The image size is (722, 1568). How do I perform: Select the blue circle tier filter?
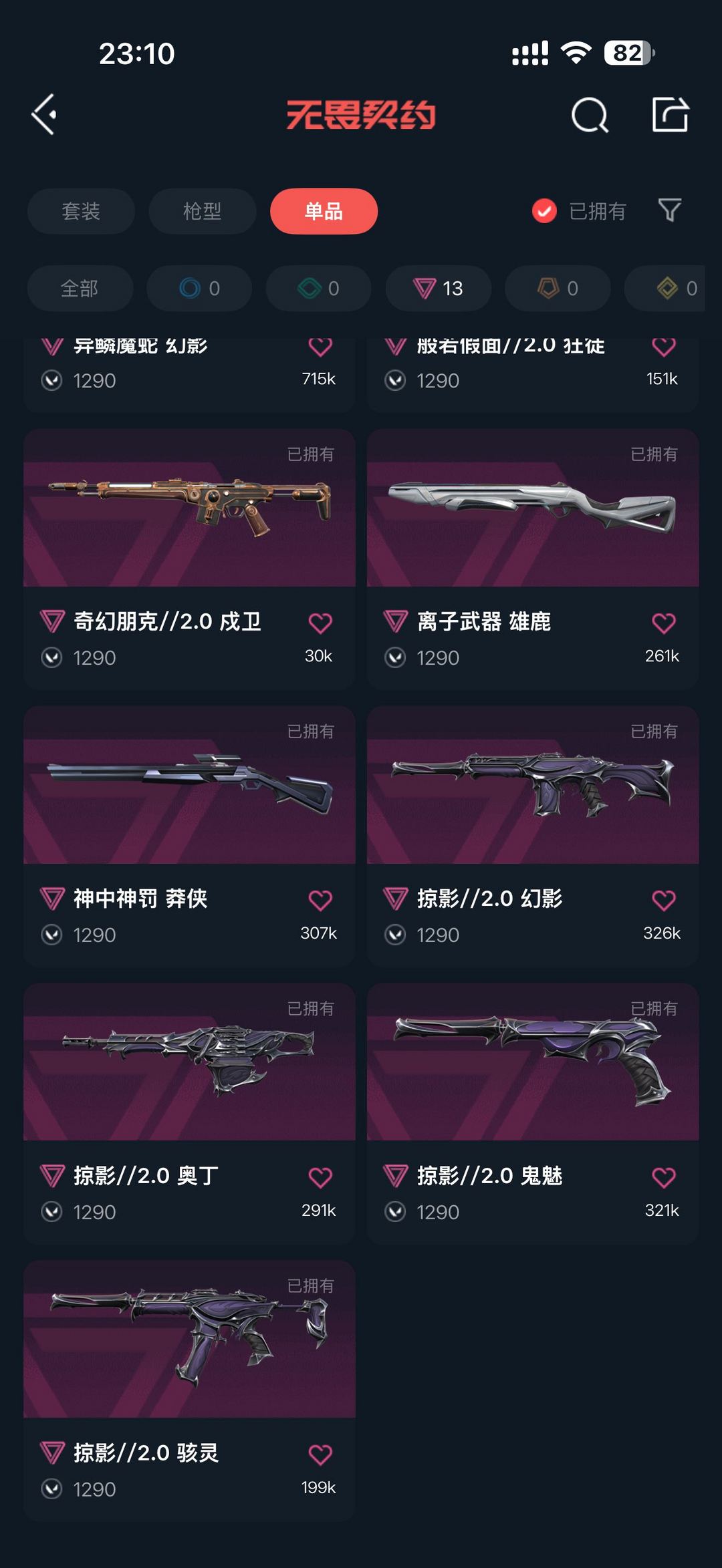coord(199,288)
